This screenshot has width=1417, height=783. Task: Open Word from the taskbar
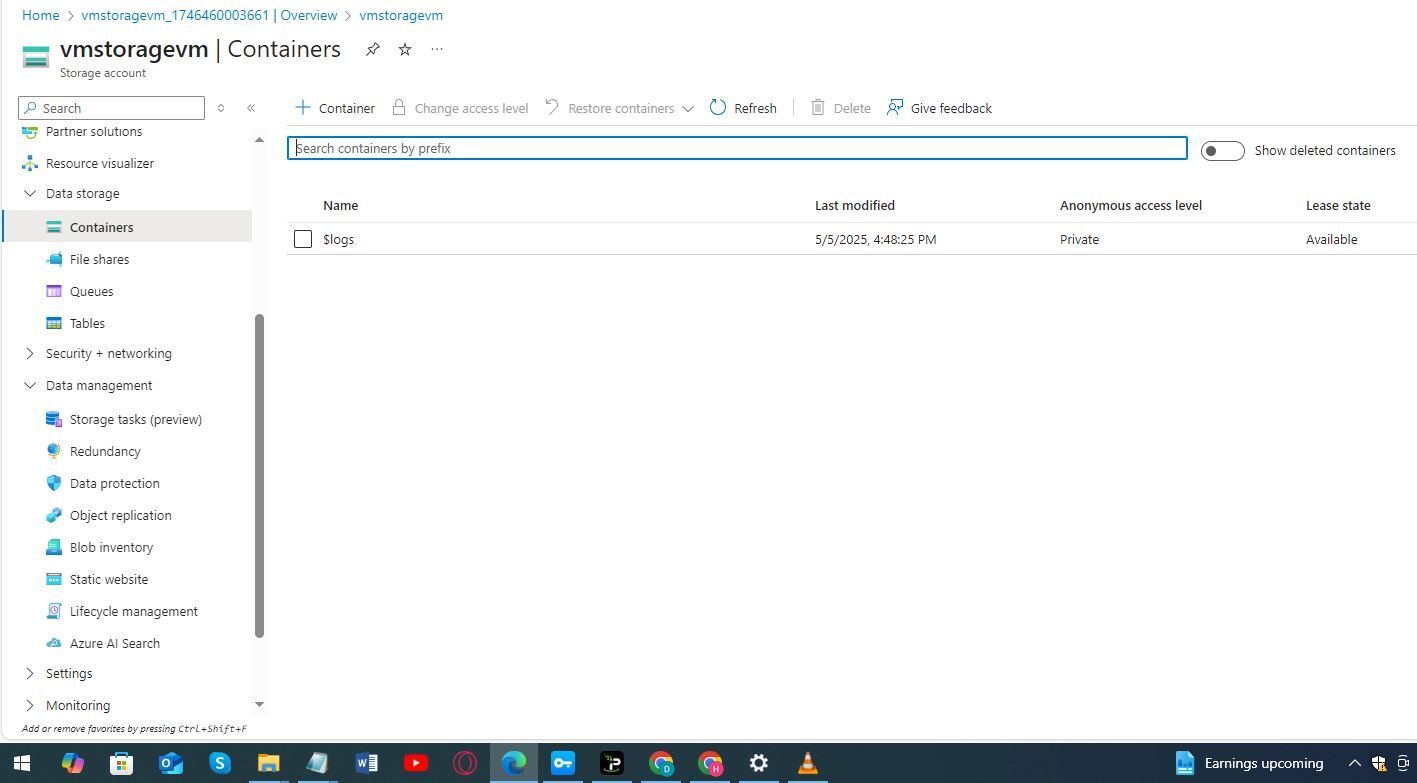(367, 764)
